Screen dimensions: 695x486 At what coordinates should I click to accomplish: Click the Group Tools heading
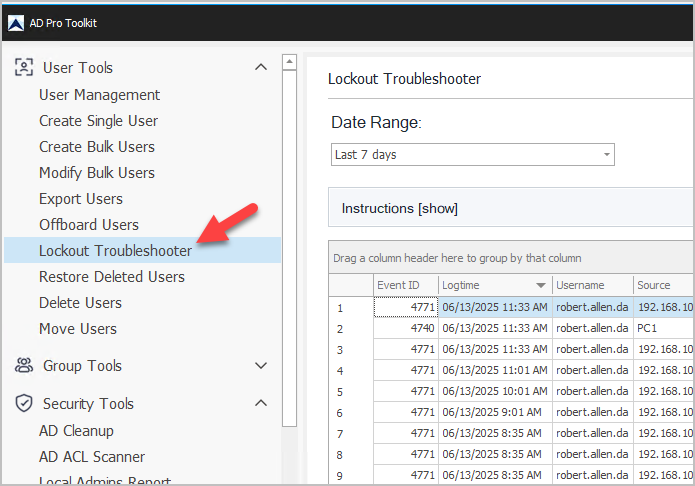[82, 366]
